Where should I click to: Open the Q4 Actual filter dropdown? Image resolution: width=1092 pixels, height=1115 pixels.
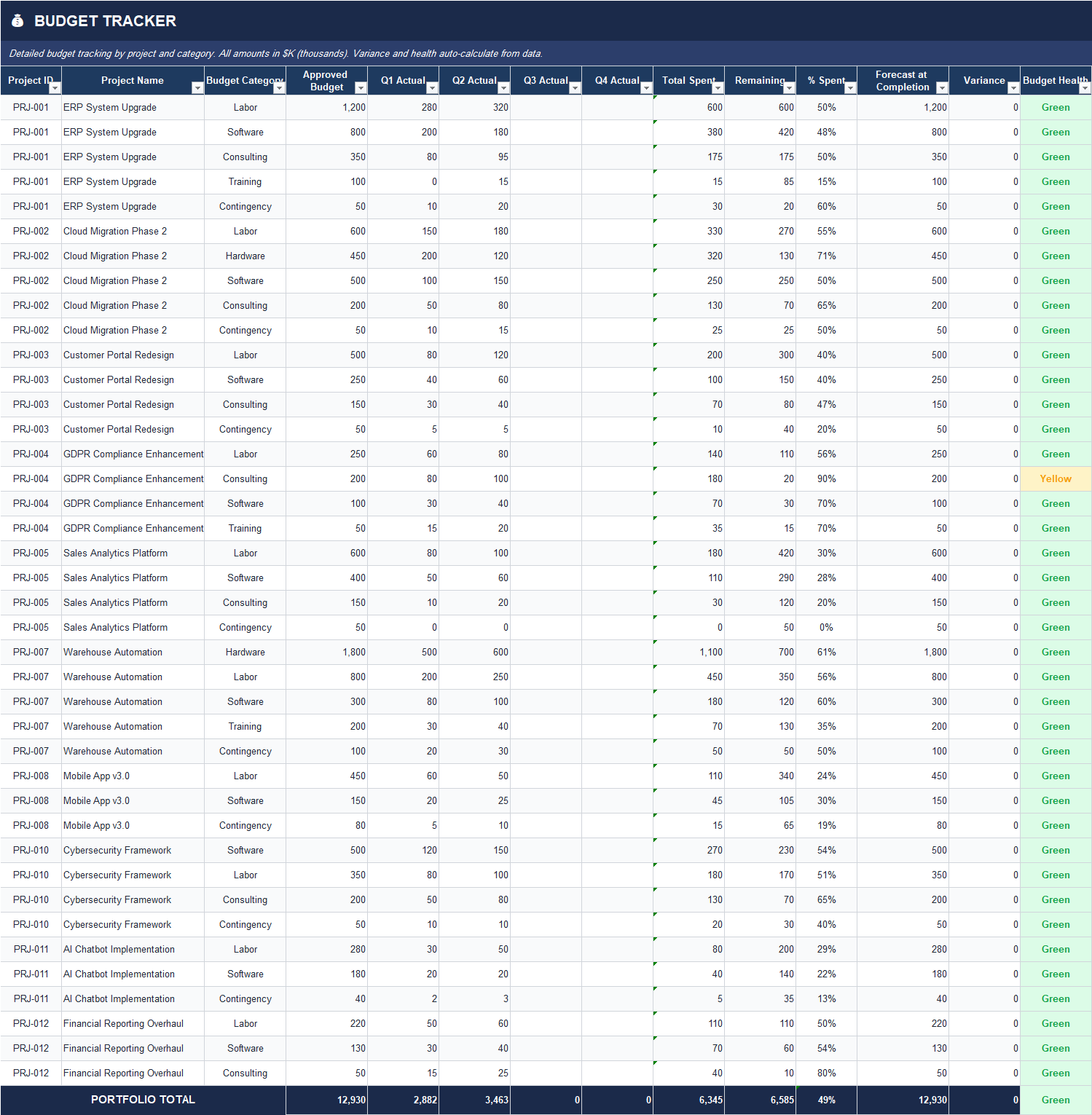tap(646, 89)
